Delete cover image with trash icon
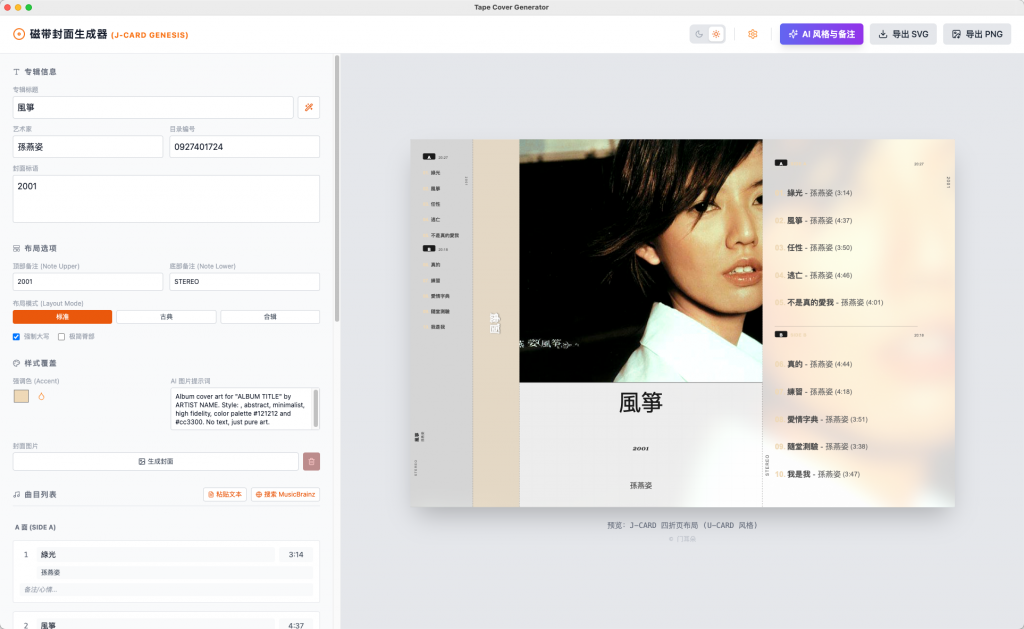The image size is (1024, 629). (x=311, y=461)
